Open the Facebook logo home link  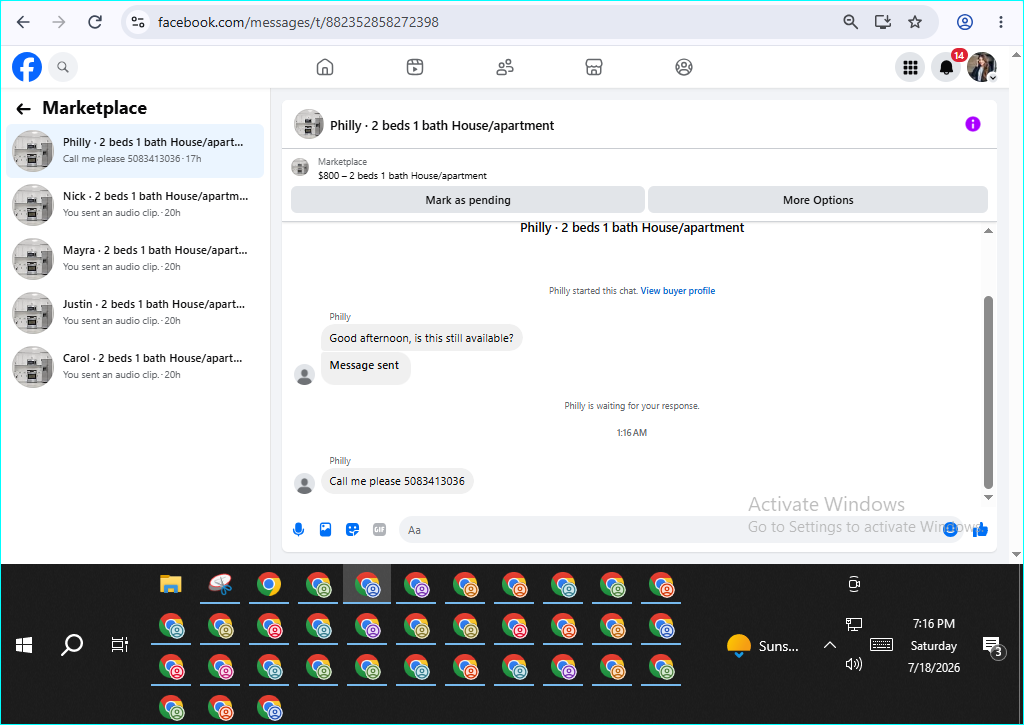click(27, 67)
